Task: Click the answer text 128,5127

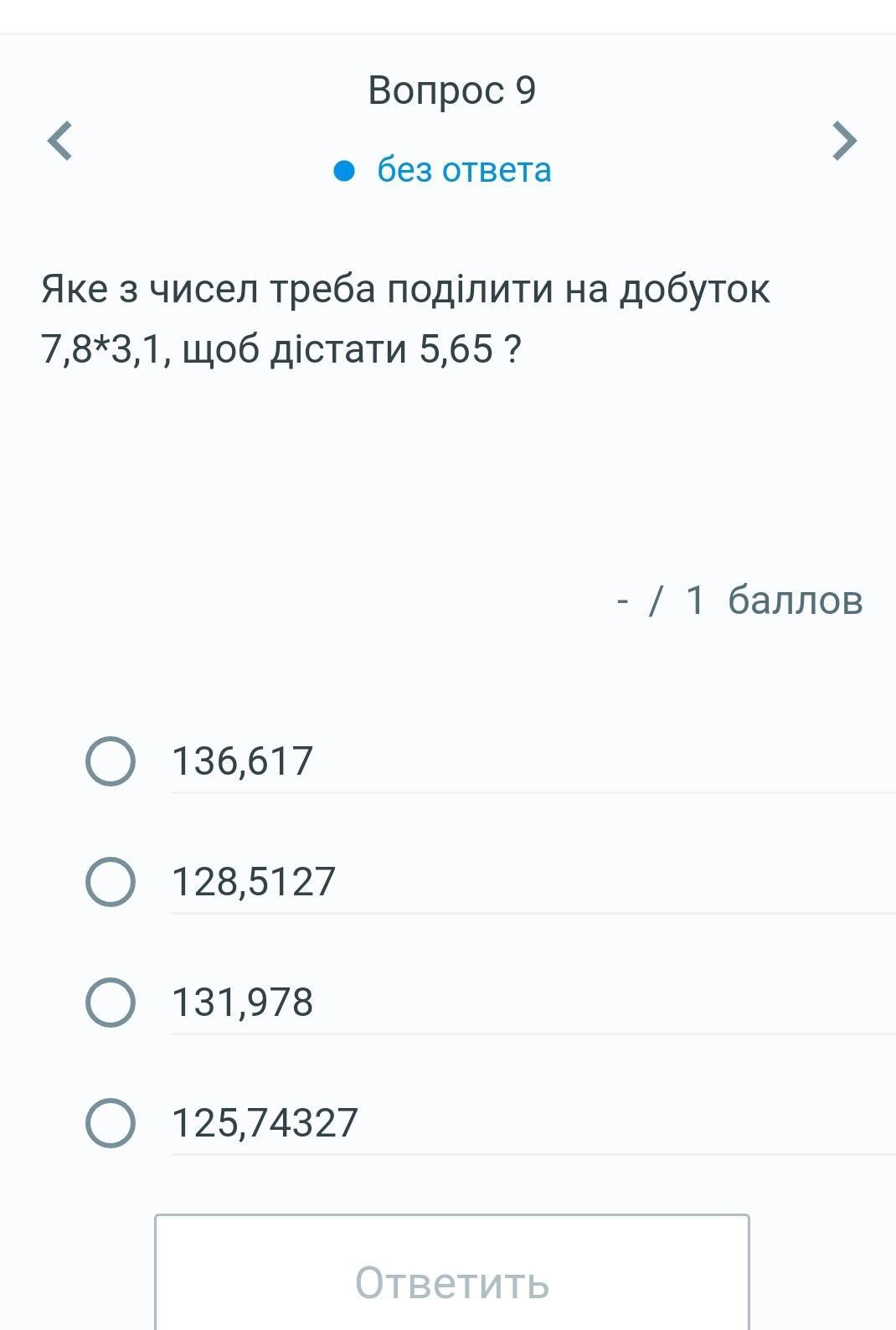Action: click(253, 882)
